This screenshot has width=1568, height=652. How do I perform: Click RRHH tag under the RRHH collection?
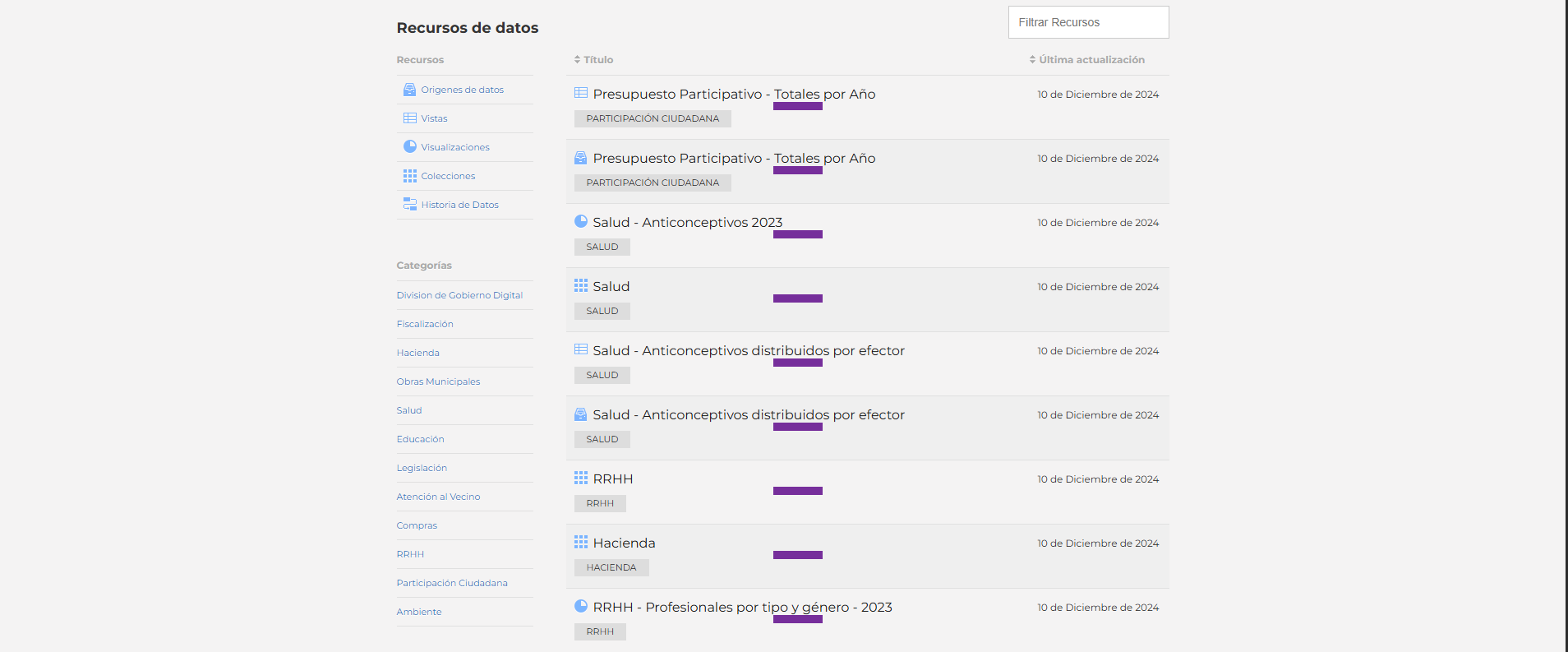600,503
